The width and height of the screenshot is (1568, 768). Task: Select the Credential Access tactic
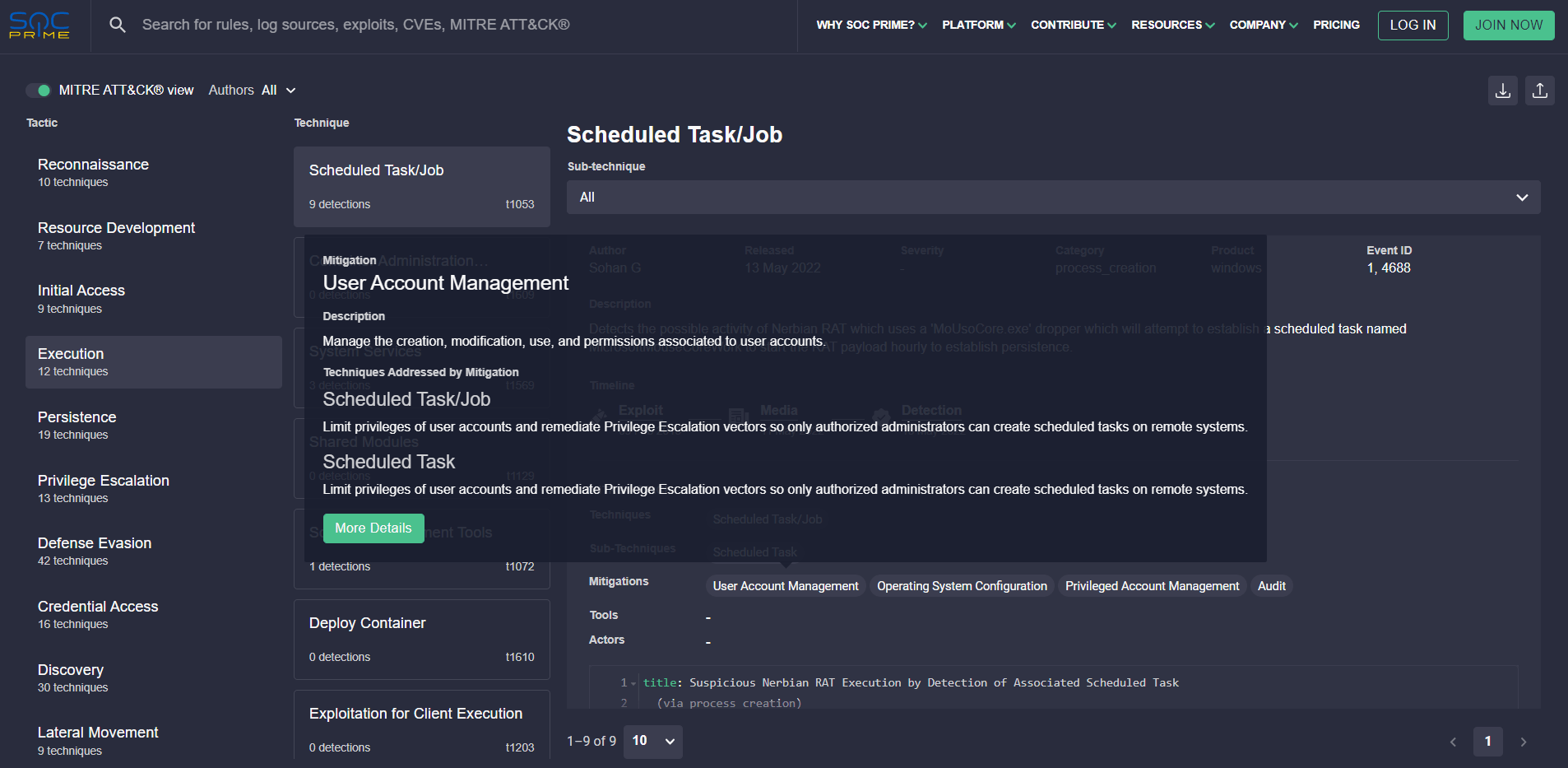pos(154,615)
